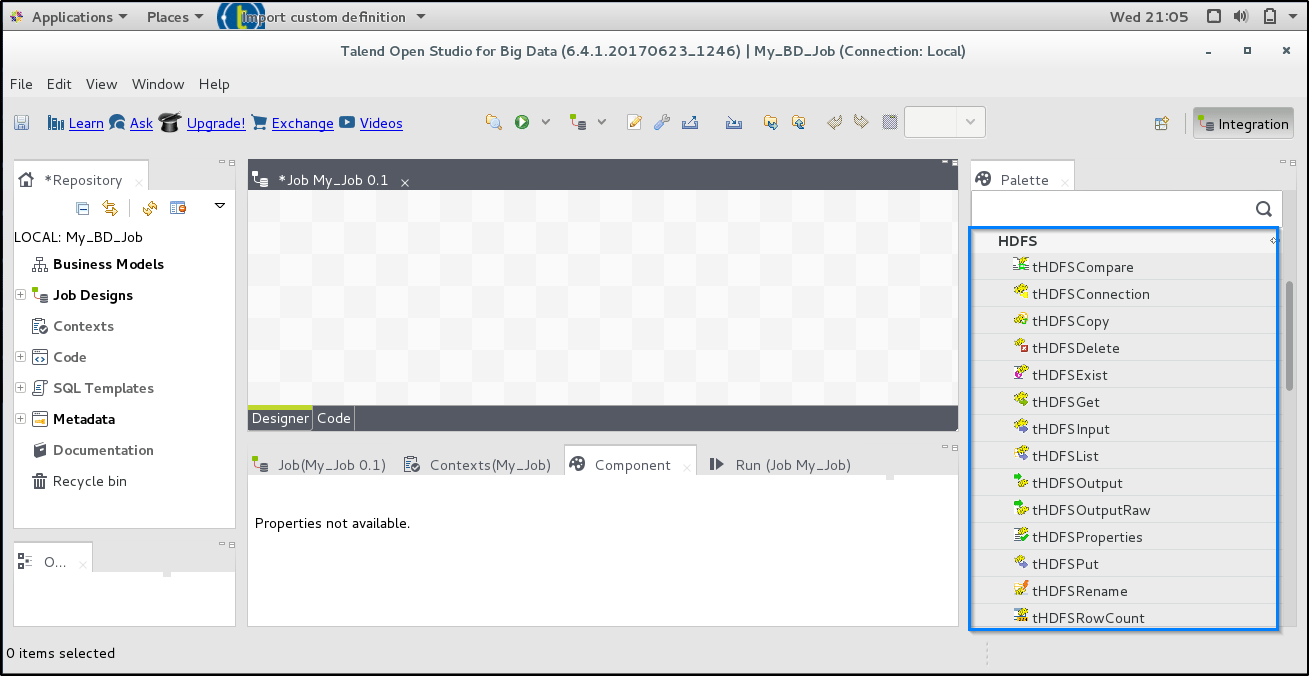Select the tHDFSDelete palette component
The width and height of the screenshot is (1309, 676).
pos(1075,348)
